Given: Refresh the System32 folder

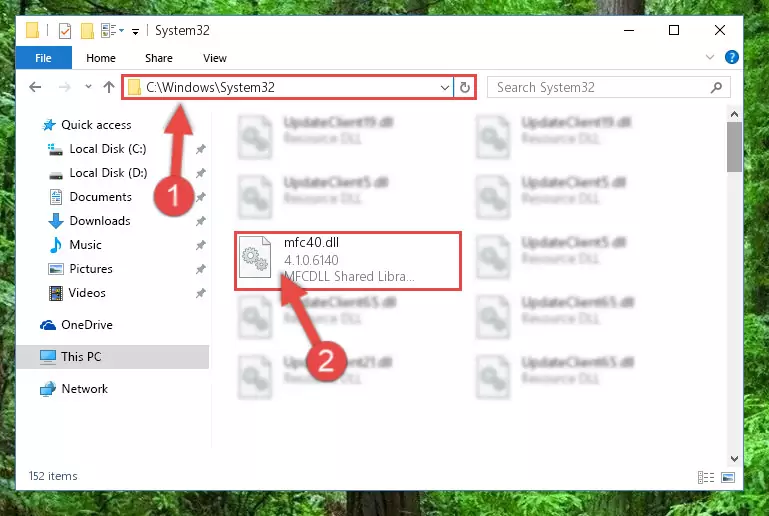Looking at the screenshot, I should pyautogui.click(x=464, y=88).
